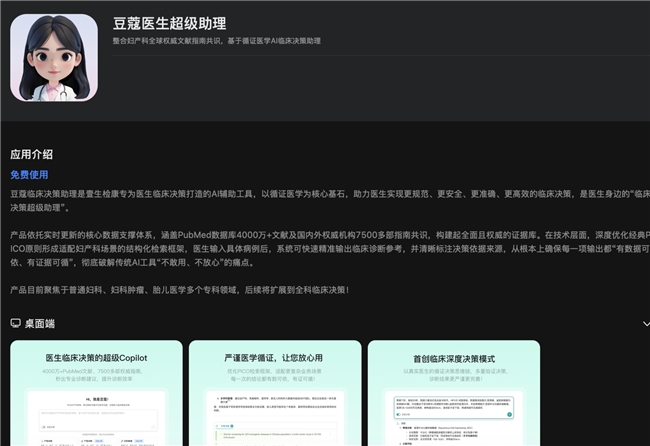This screenshot has width=650, height=446.
Task: Open the 免费使用 link
Action: (28, 173)
